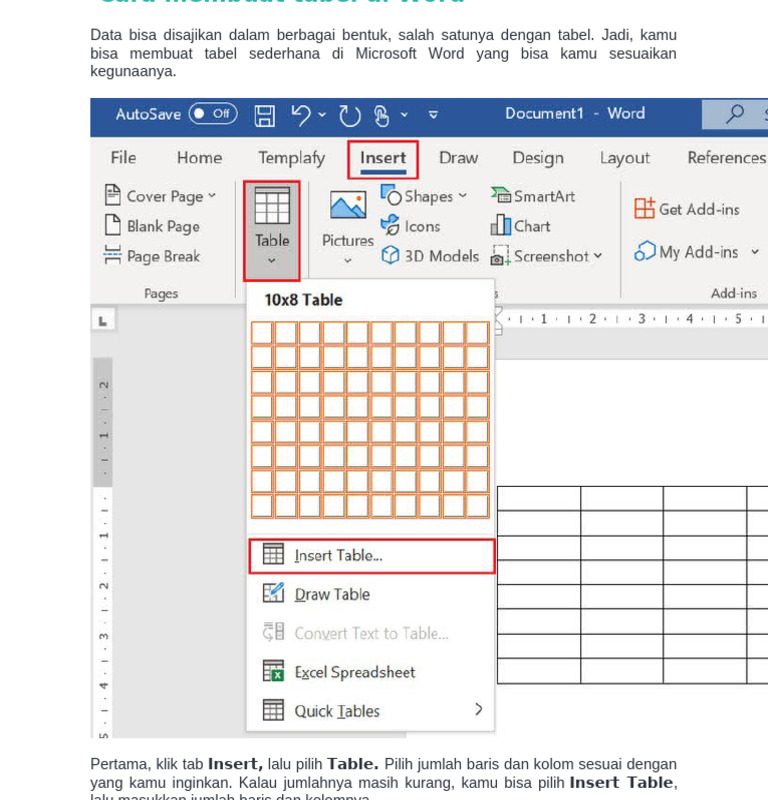Viewport: 768px width, 800px height.
Task: Click the Cover Page icon
Action: coord(112,195)
